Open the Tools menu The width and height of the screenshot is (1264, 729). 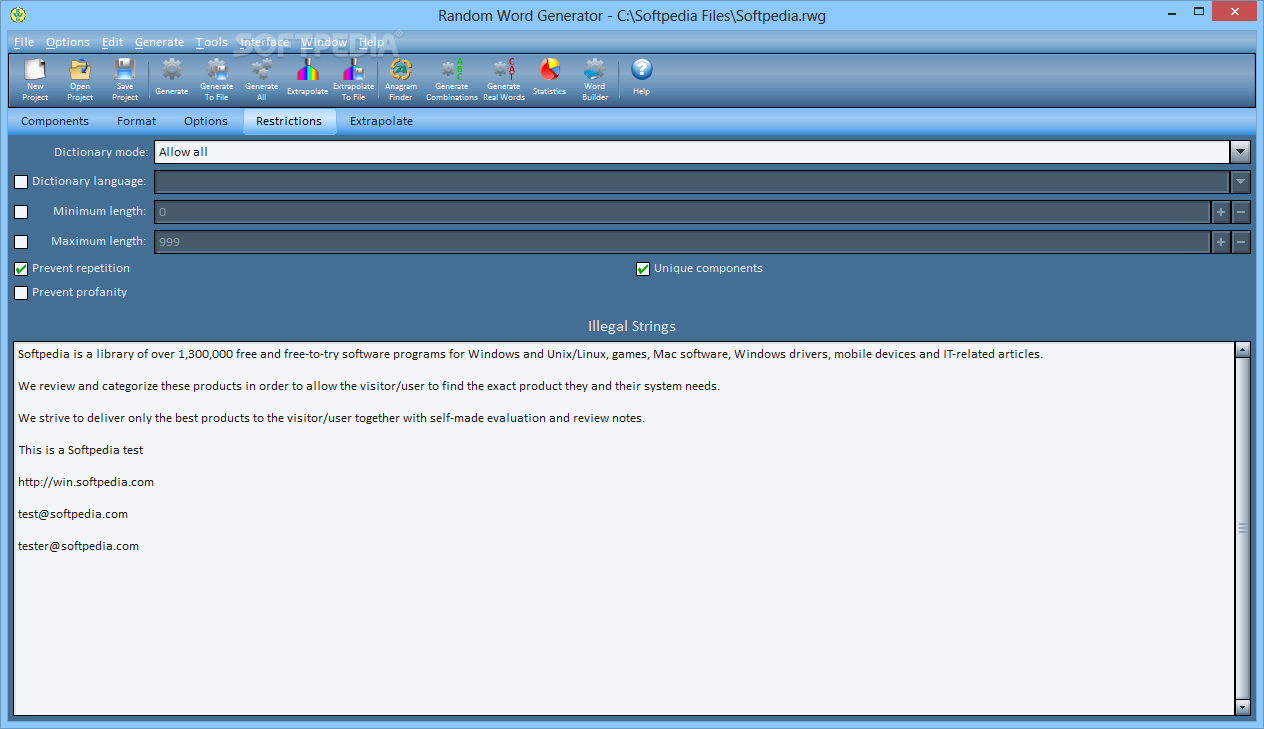[212, 42]
